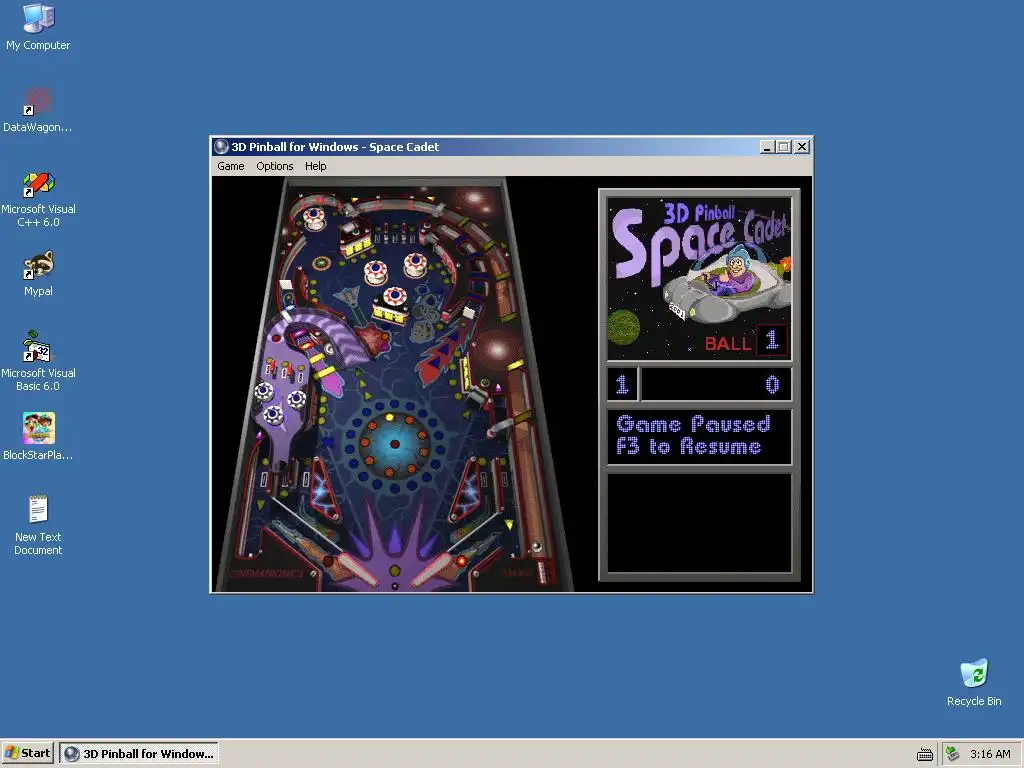Click the blue wormhole center target
1024x768 pixels.
coord(394,444)
